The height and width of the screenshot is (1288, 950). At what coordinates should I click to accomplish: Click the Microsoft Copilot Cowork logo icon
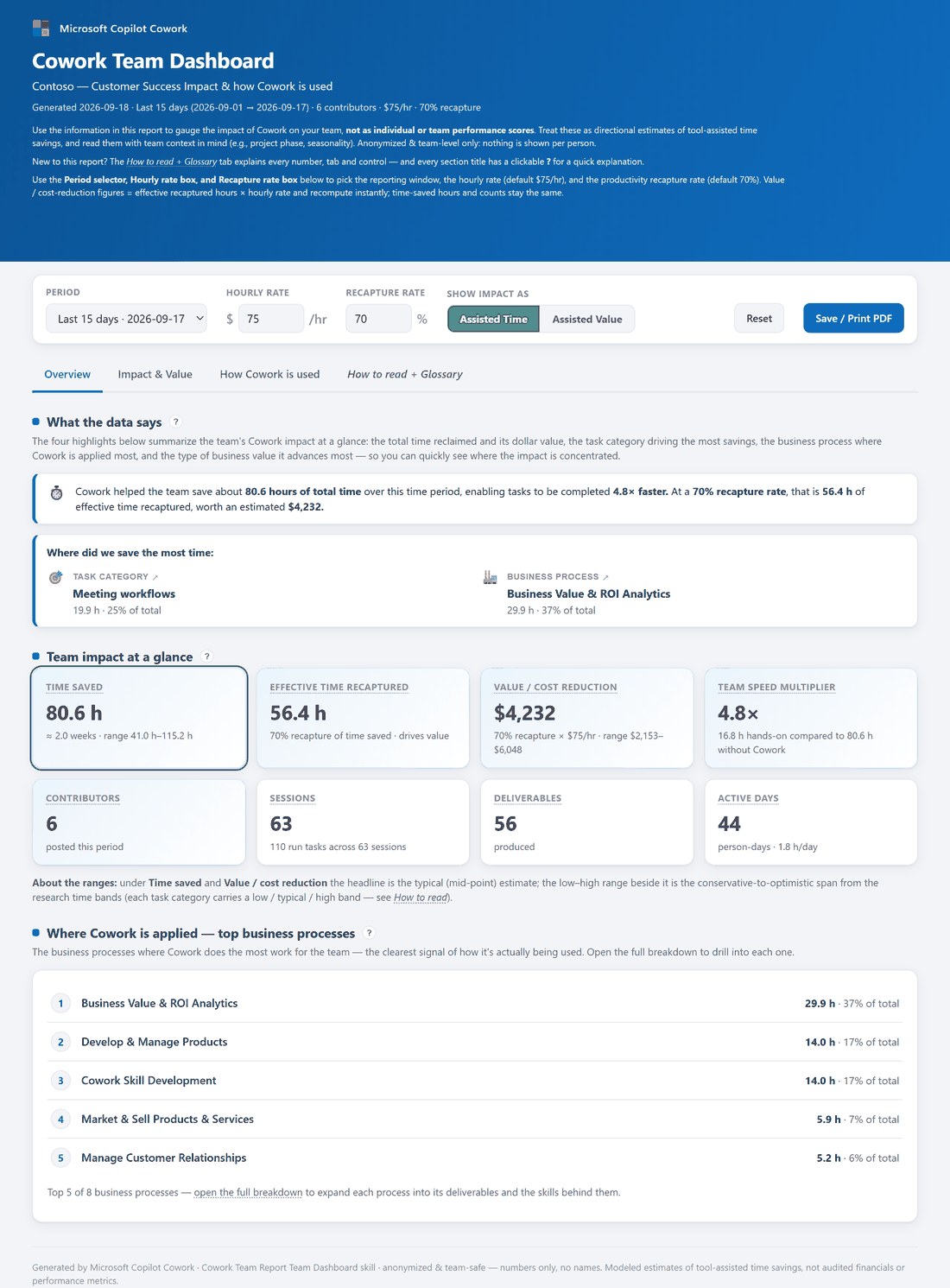41,29
